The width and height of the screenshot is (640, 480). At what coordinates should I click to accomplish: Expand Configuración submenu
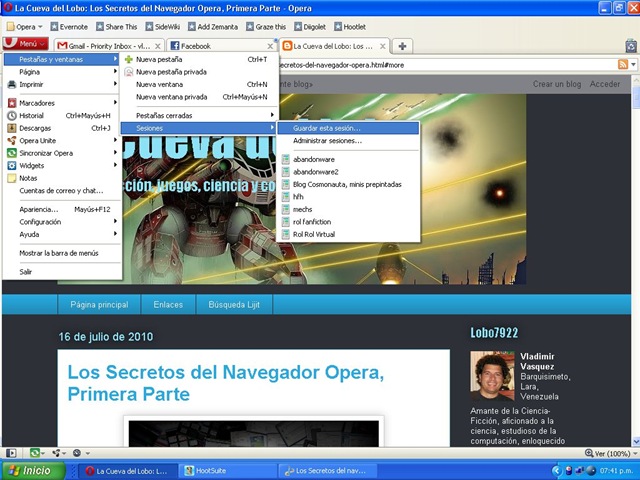pyautogui.click(x=61, y=222)
